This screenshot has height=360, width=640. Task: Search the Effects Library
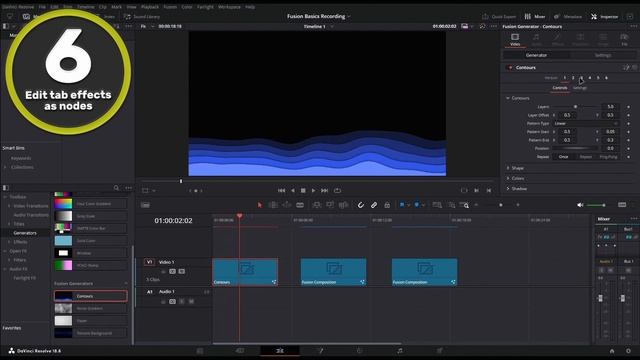116,188
